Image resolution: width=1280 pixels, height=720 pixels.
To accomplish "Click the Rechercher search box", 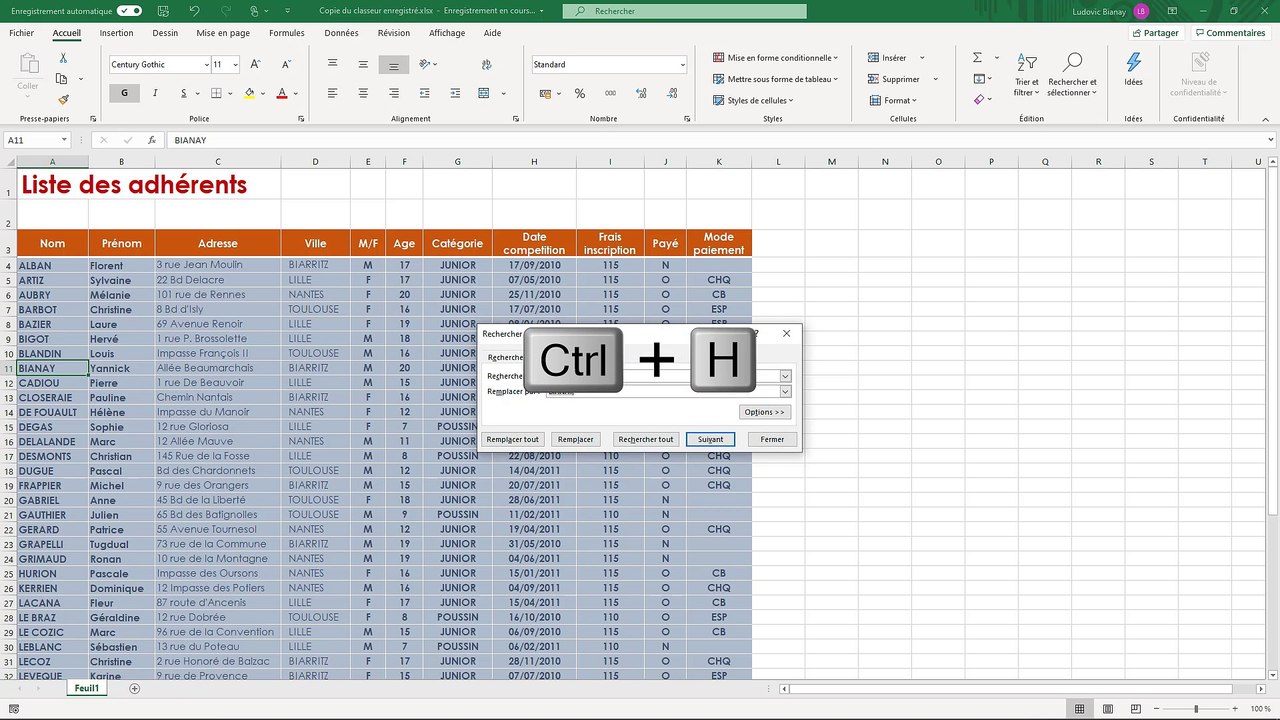I will click(684, 11).
